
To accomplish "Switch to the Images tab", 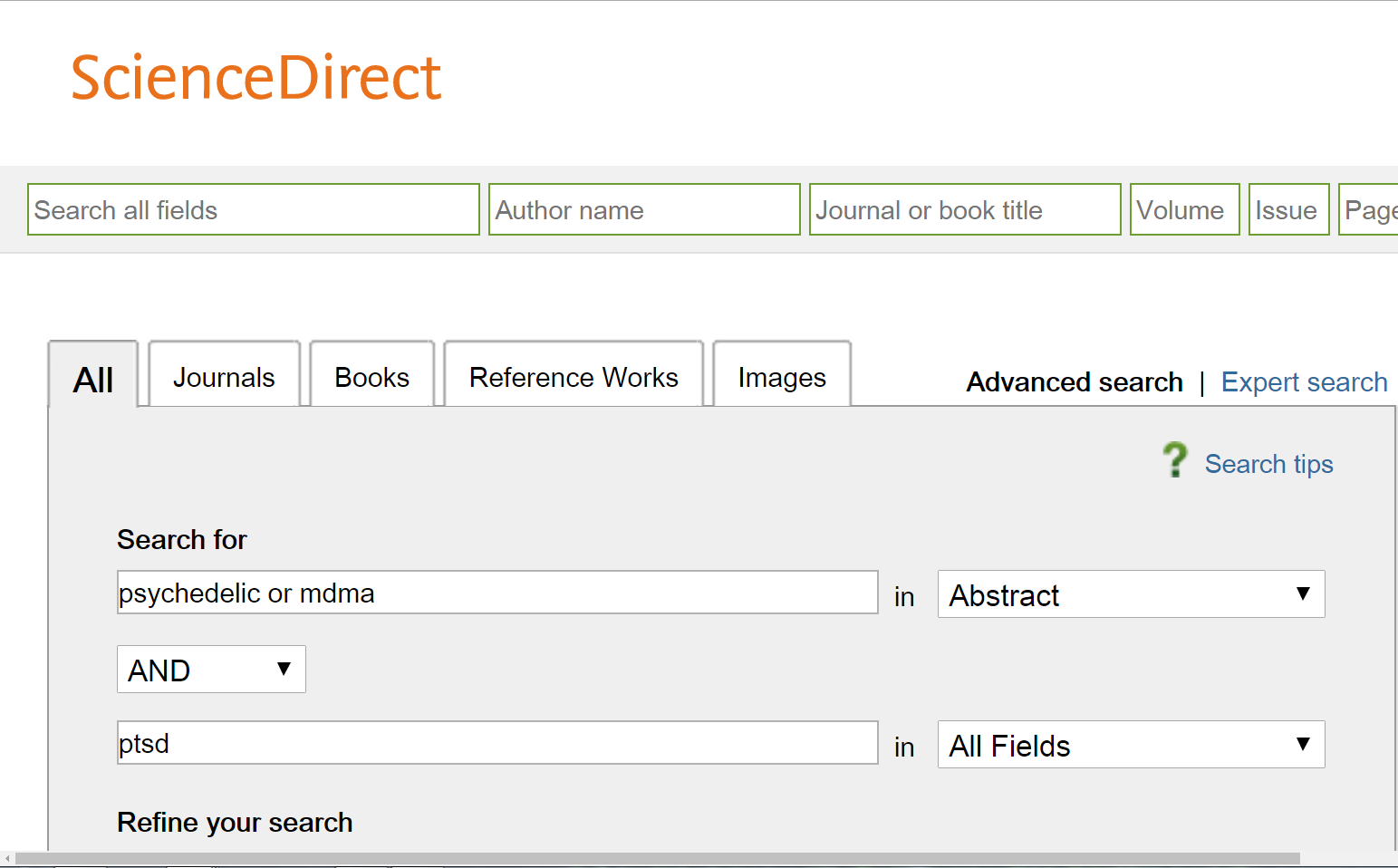I will (782, 374).
